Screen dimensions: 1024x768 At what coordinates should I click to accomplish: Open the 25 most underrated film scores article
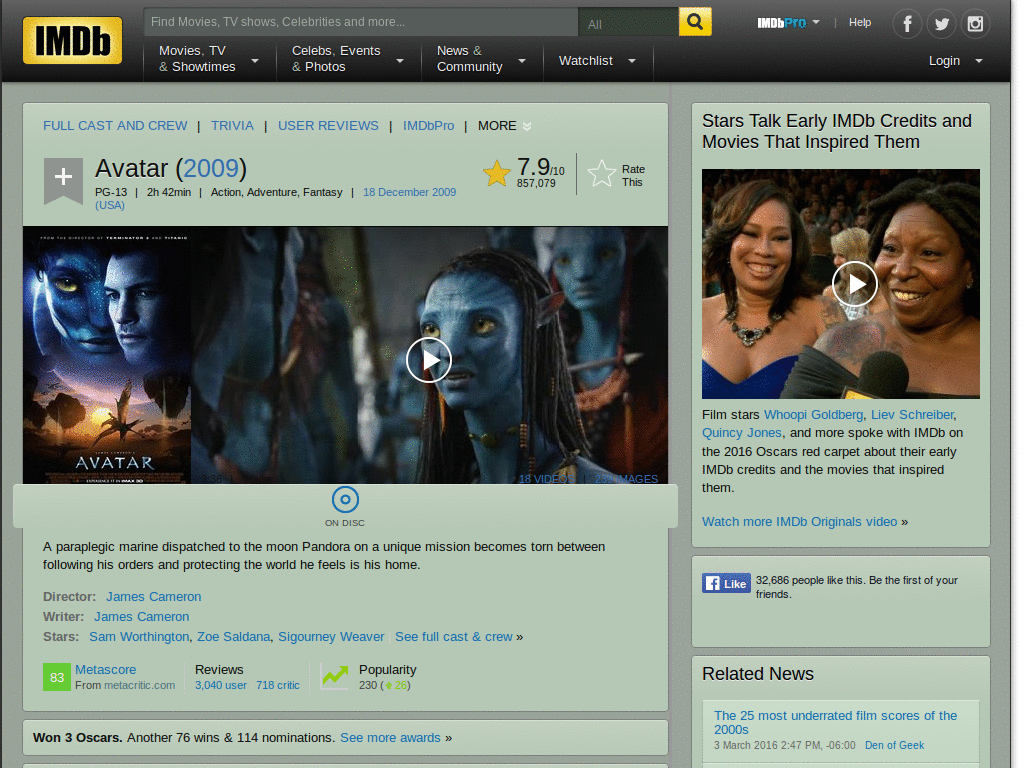tap(835, 722)
